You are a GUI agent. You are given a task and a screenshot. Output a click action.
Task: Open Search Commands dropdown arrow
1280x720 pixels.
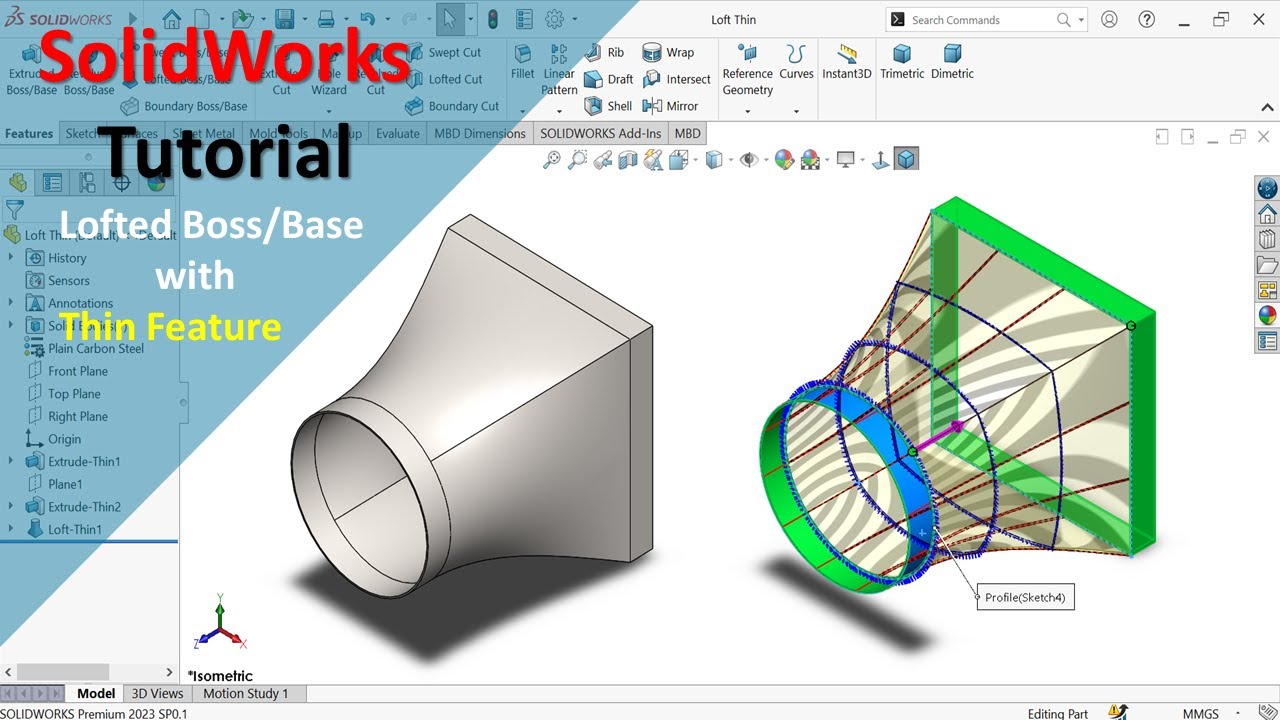tap(1082, 20)
